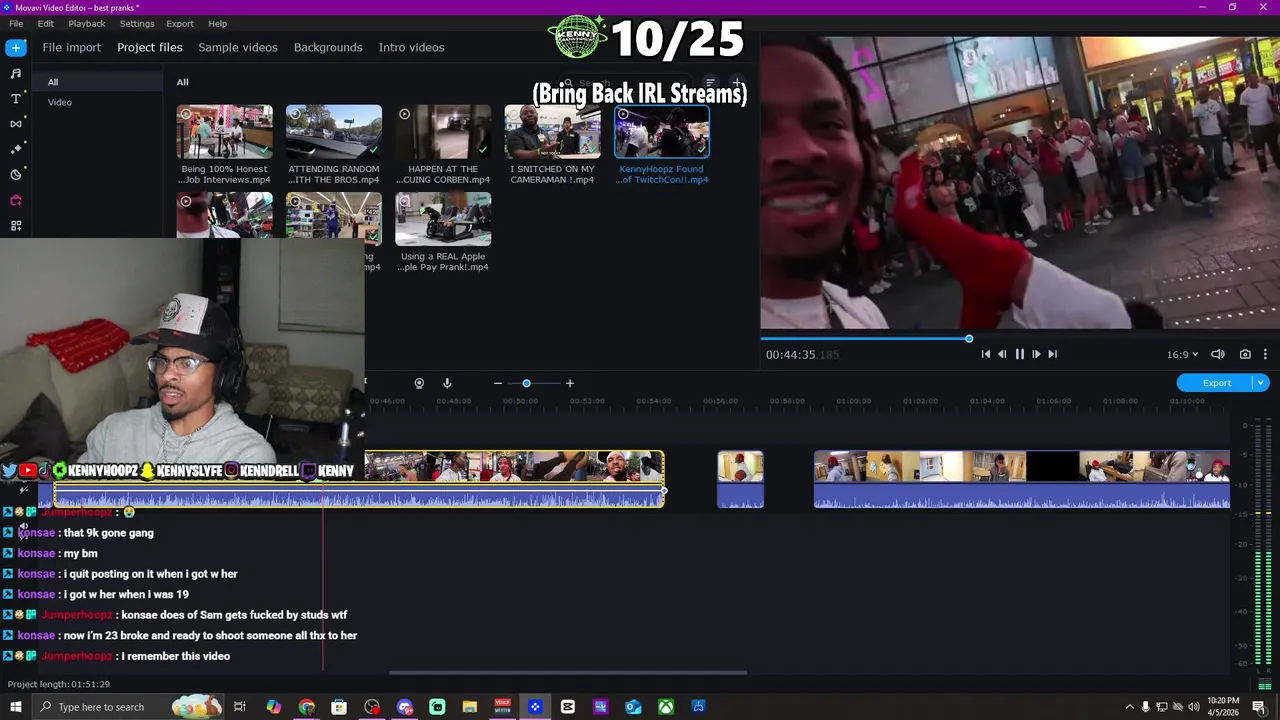Click the 01:00:00 mark on the timeline ruler
This screenshot has height=720, width=1280.
[x=853, y=402]
